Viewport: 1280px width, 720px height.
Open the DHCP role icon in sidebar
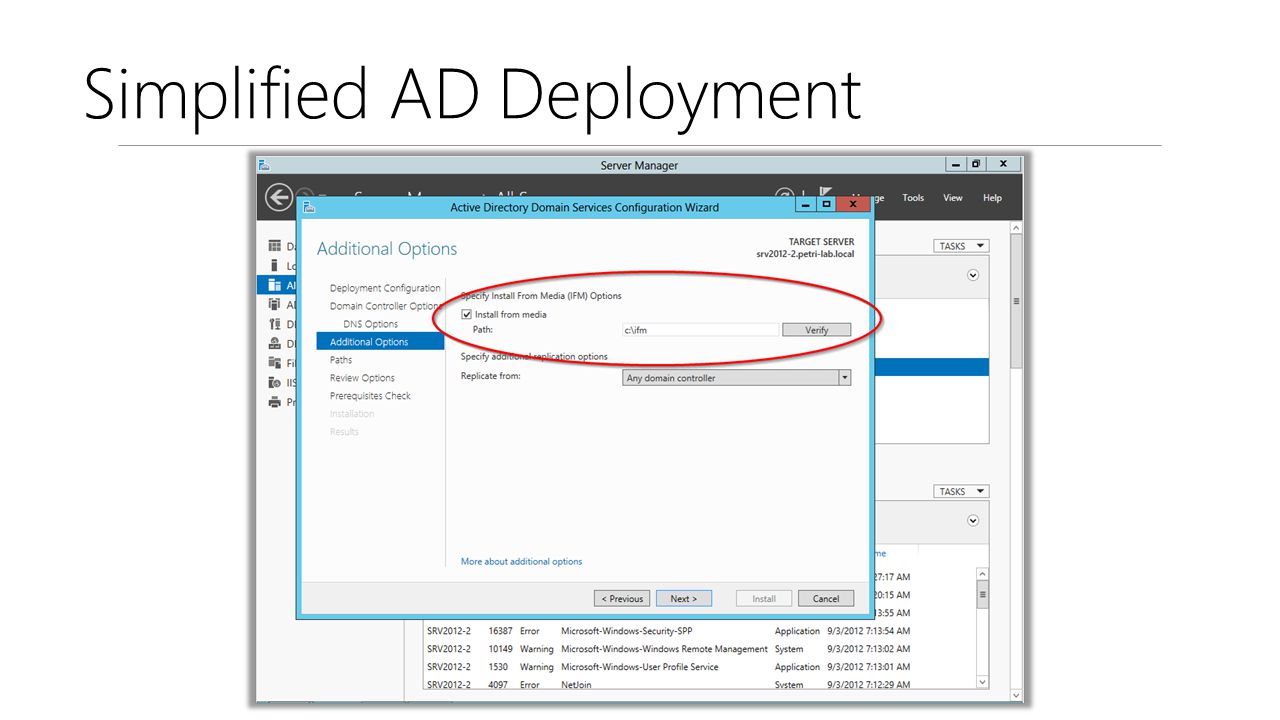pos(275,324)
